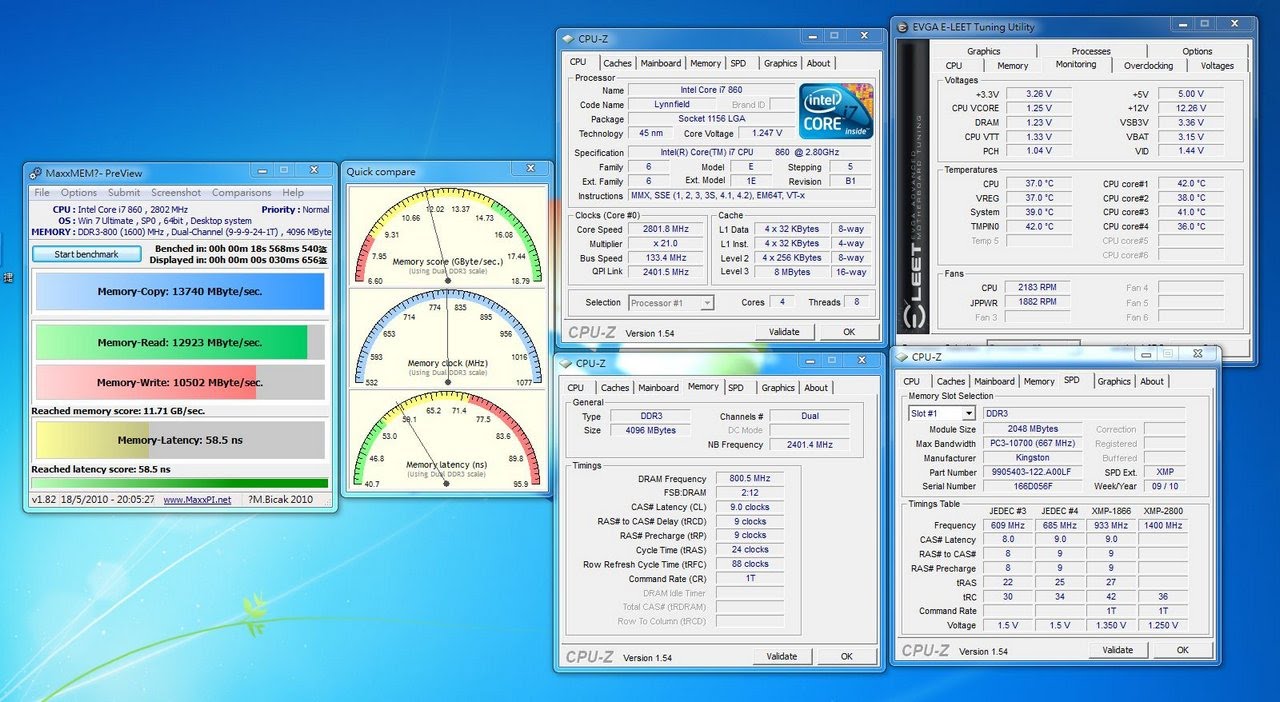Click the System temperature 39.0 °C
1280x702 pixels.
click(x=1039, y=212)
